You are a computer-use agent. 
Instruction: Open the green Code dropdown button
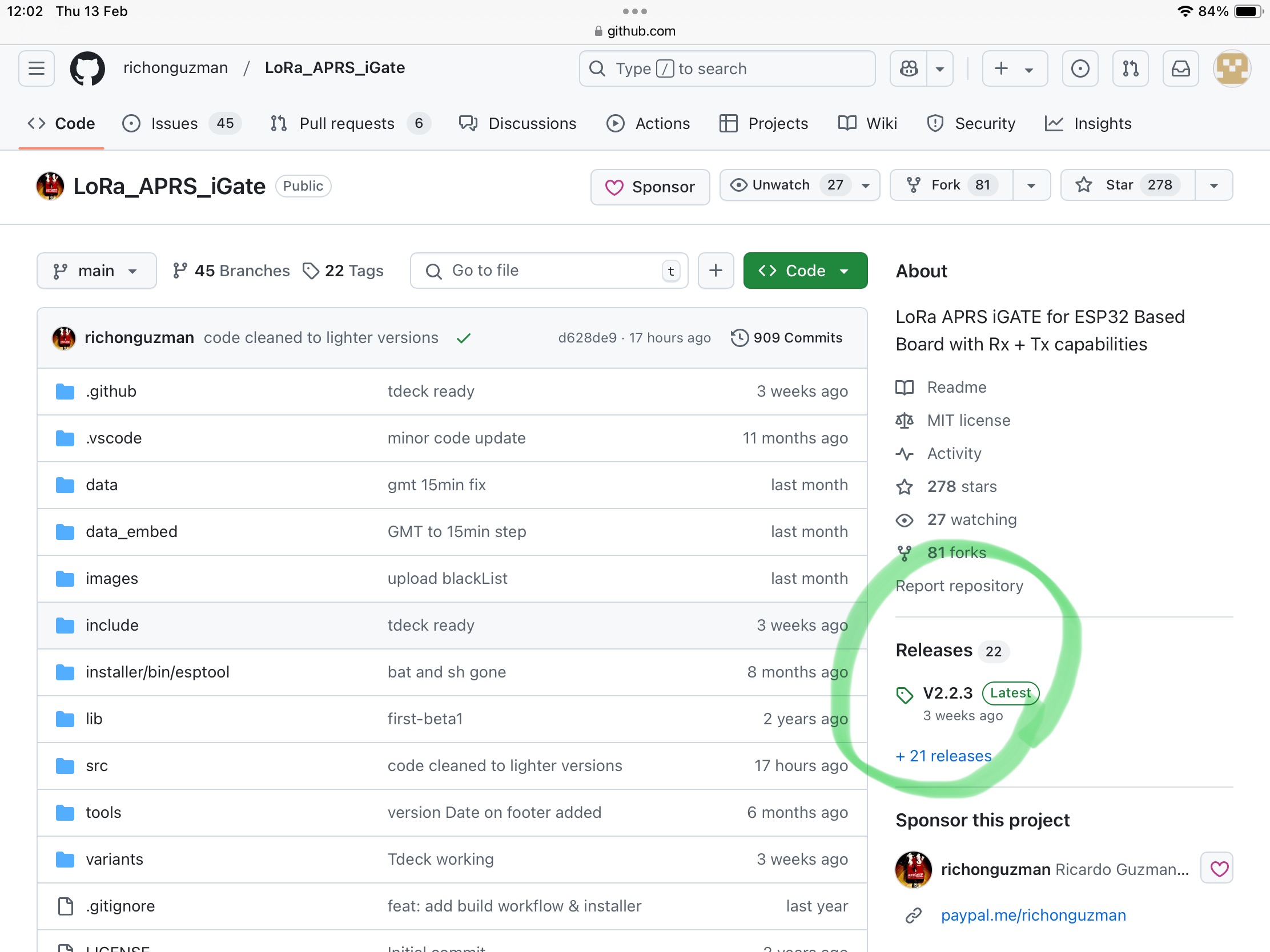point(805,271)
